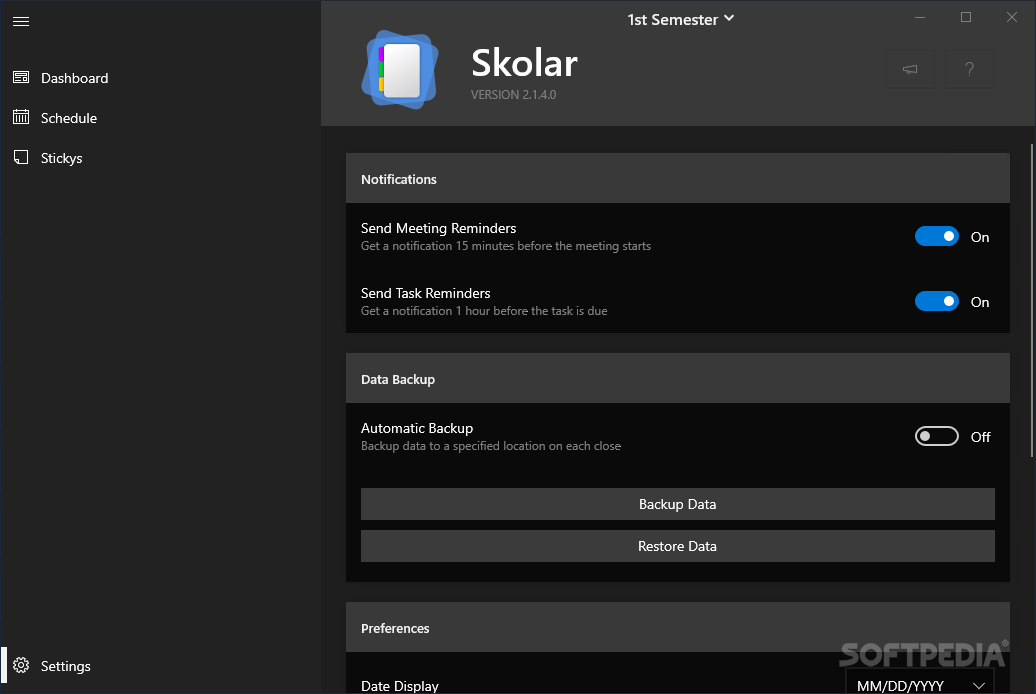The width and height of the screenshot is (1036, 694).
Task: Navigate to Stickys
Action: pyautogui.click(x=161, y=158)
